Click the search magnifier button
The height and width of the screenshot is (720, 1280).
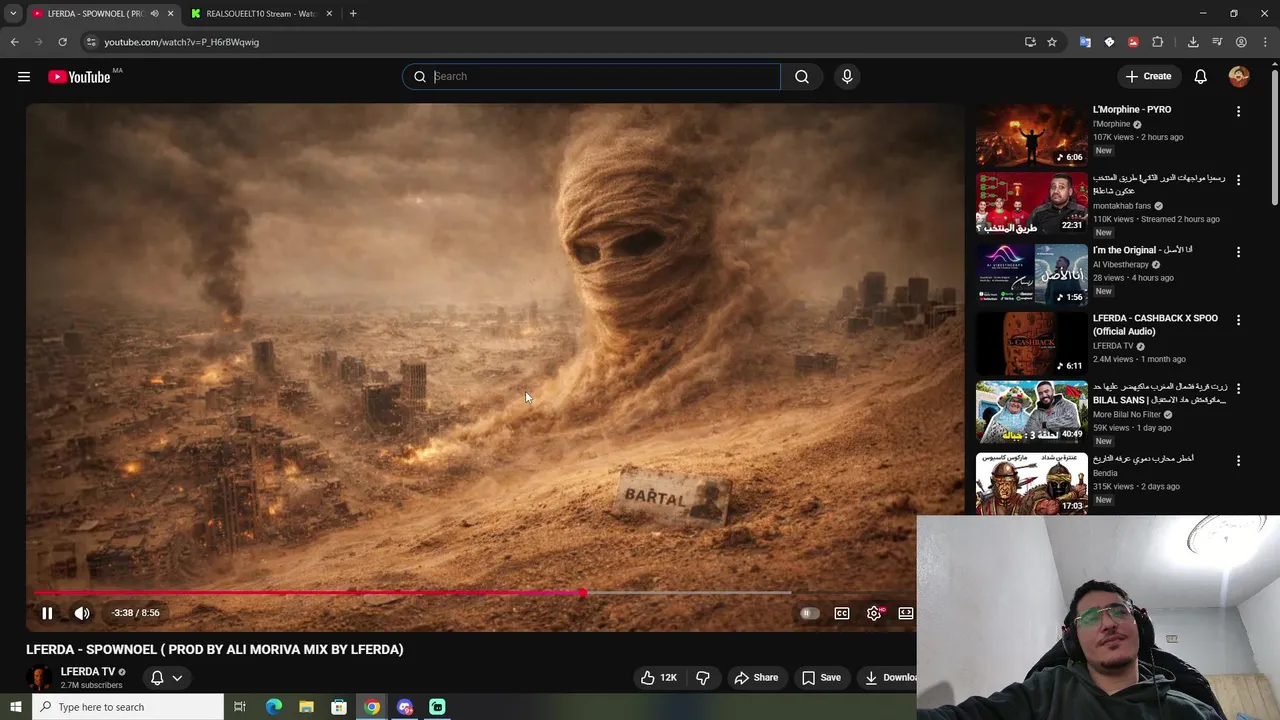click(x=802, y=77)
